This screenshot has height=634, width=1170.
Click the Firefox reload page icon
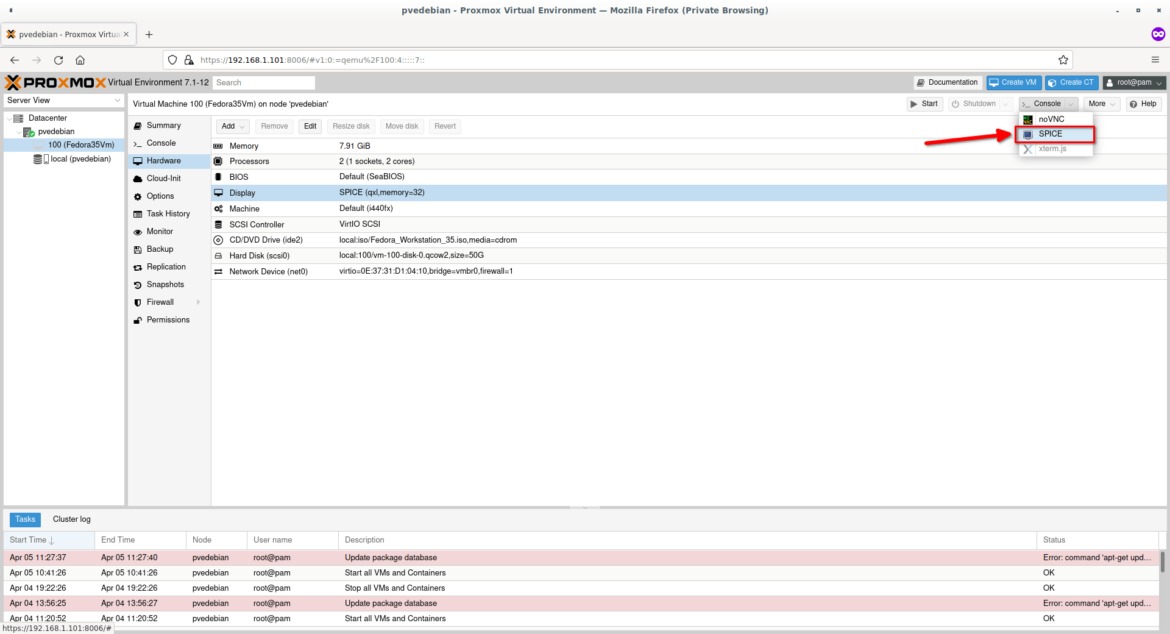(x=58, y=60)
